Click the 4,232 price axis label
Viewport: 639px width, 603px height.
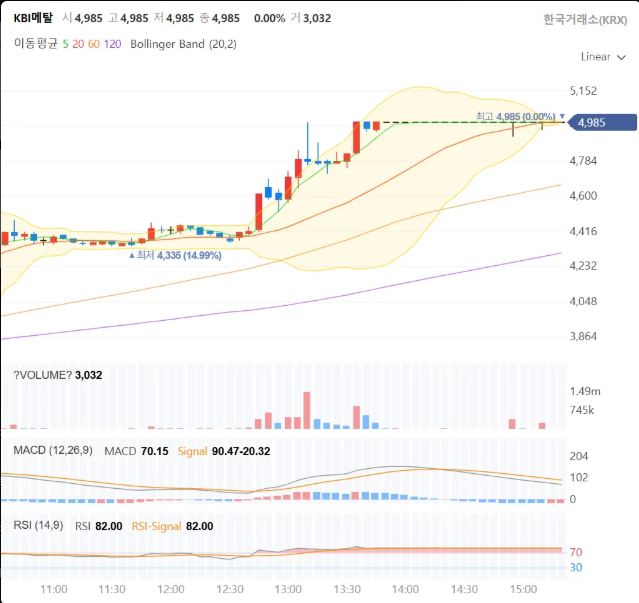click(x=583, y=266)
